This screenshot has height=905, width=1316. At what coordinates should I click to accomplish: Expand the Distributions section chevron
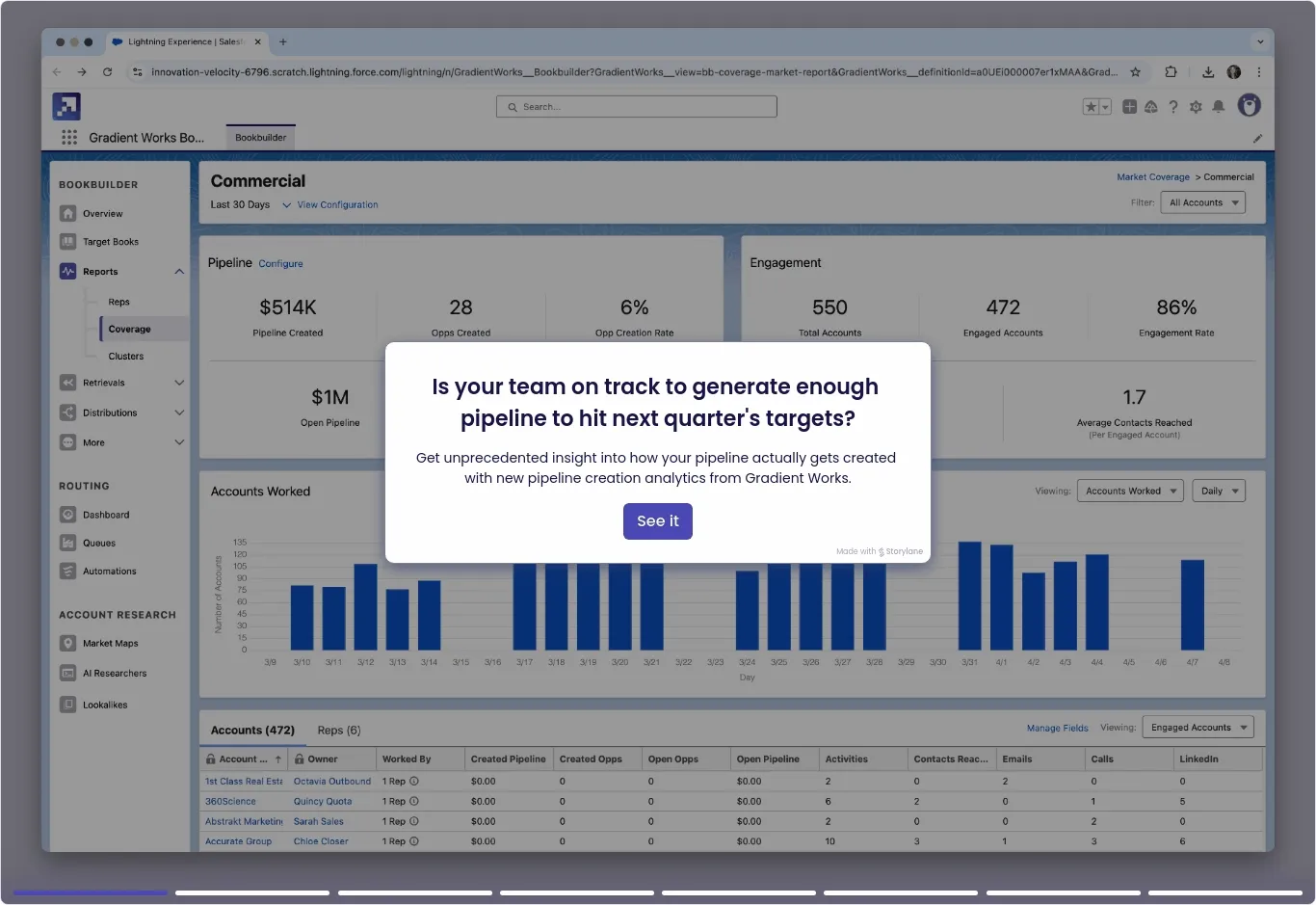(x=179, y=413)
